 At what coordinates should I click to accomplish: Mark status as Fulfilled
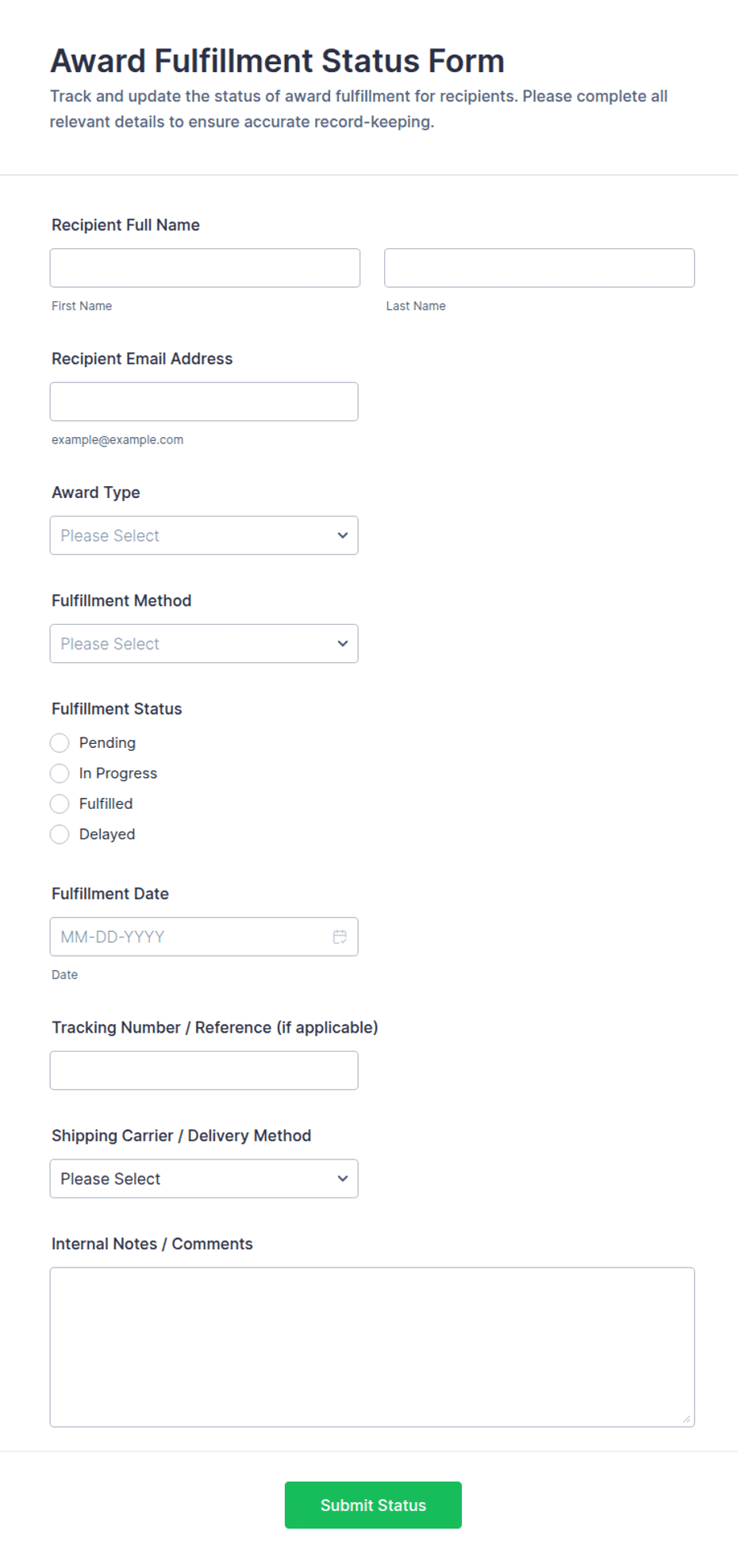click(60, 803)
